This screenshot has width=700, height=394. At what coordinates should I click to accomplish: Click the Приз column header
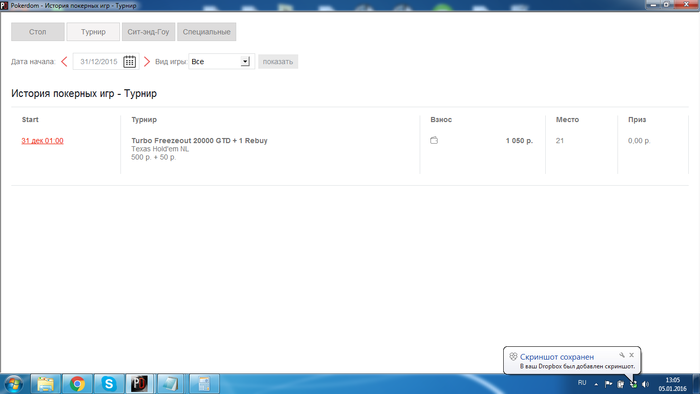[637, 120]
